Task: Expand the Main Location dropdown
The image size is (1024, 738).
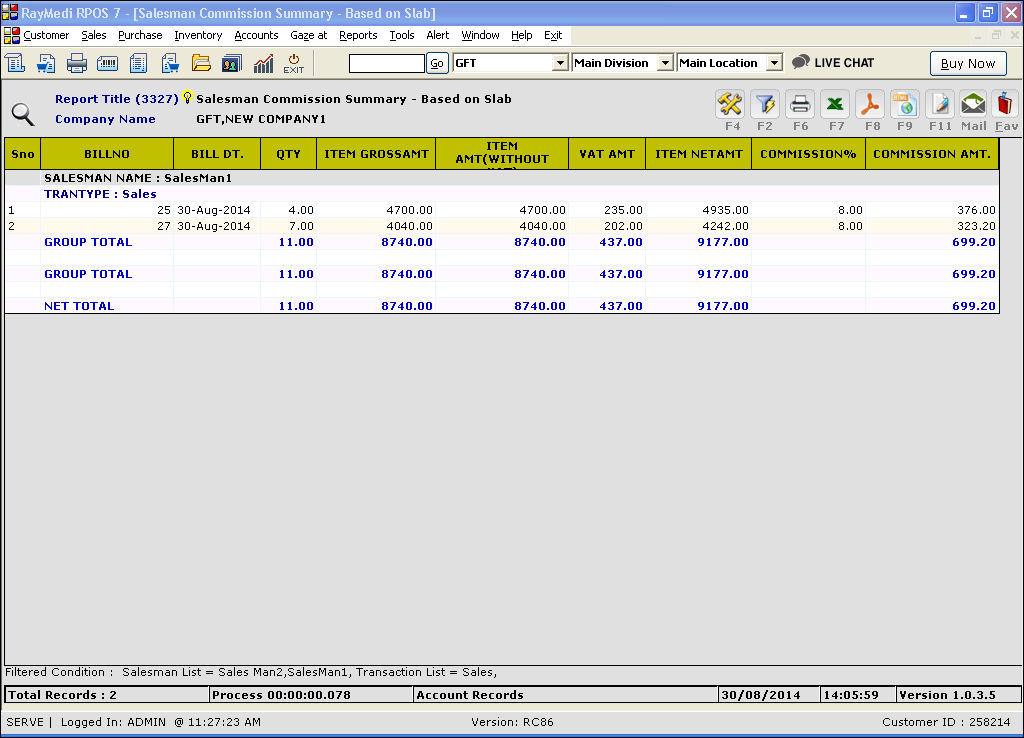Action: (774, 63)
